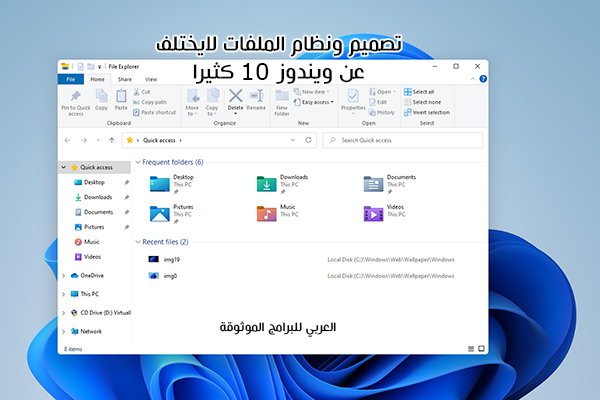600x400 pixels.
Task: Click the Pin to Quick access icon
Action: coord(75,96)
